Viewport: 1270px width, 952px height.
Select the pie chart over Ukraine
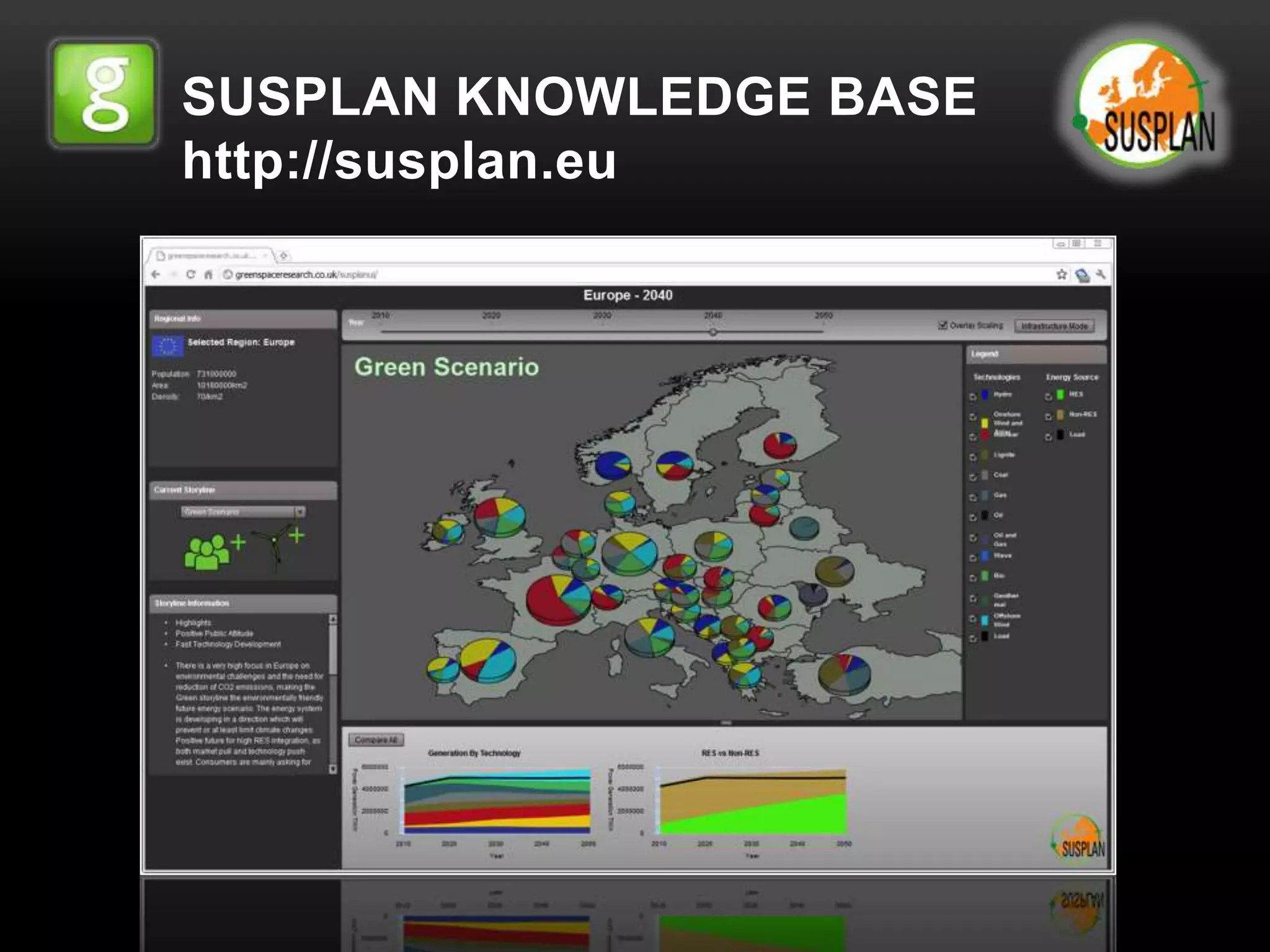[834, 571]
